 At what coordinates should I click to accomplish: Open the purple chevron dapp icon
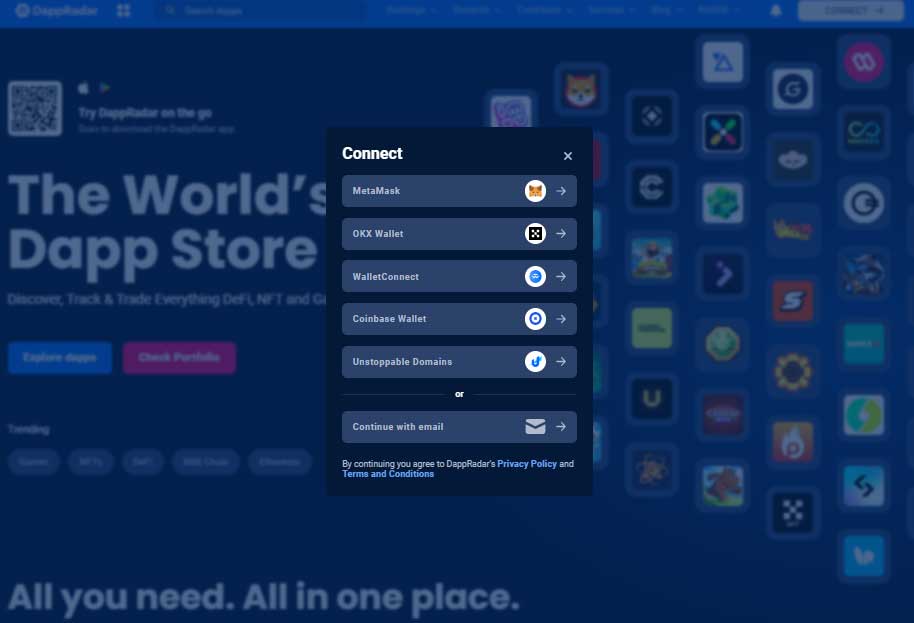click(x=723, y=273)
